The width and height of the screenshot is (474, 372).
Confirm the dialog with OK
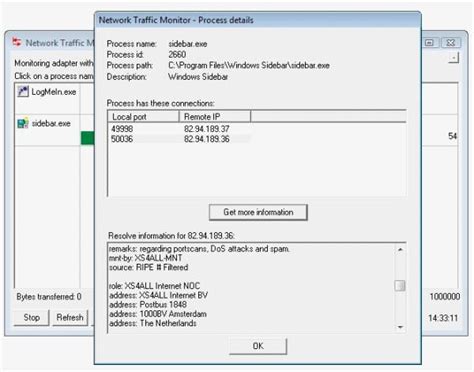tap(258, 346)
